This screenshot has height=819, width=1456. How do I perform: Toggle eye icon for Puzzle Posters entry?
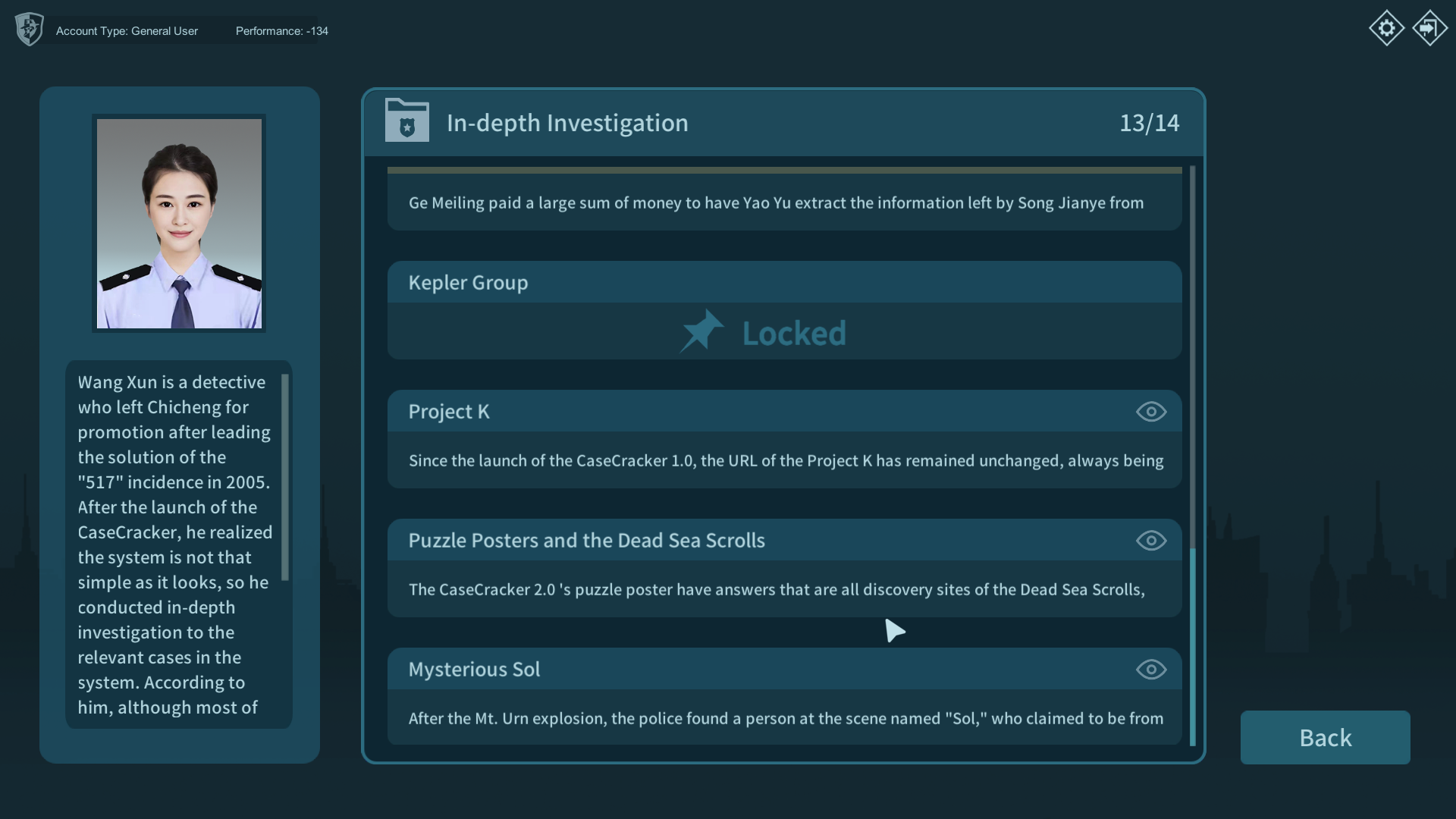pos(1150,540)
